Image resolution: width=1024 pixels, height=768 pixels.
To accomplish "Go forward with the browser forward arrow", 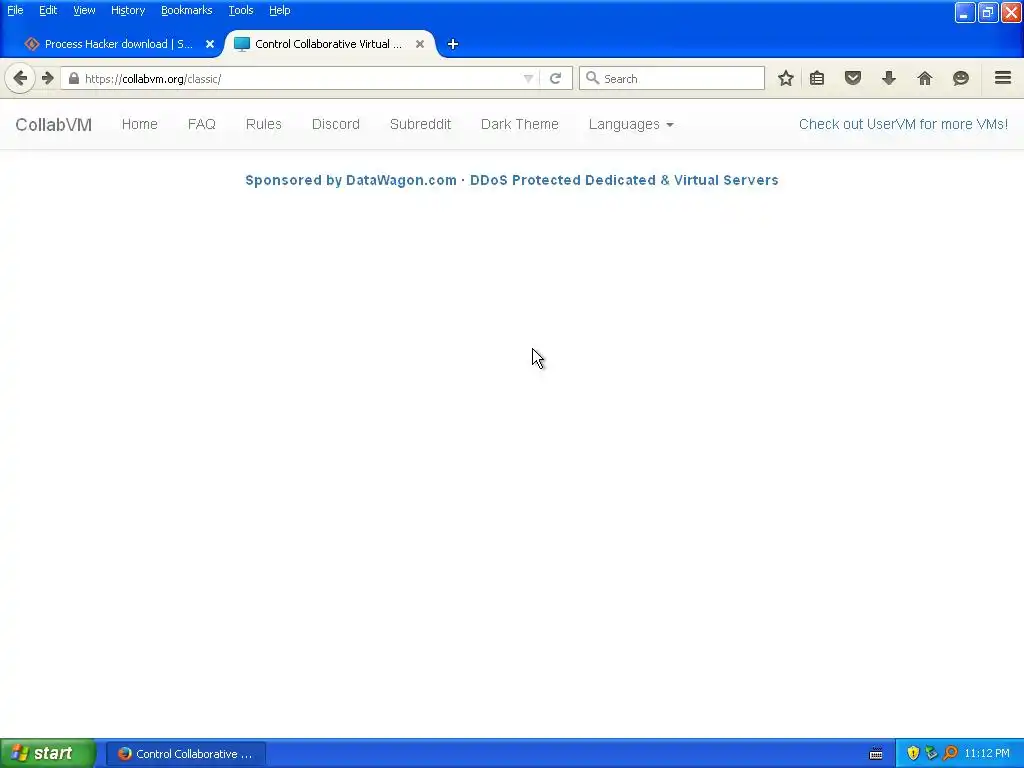I will [x=48, y=78].
